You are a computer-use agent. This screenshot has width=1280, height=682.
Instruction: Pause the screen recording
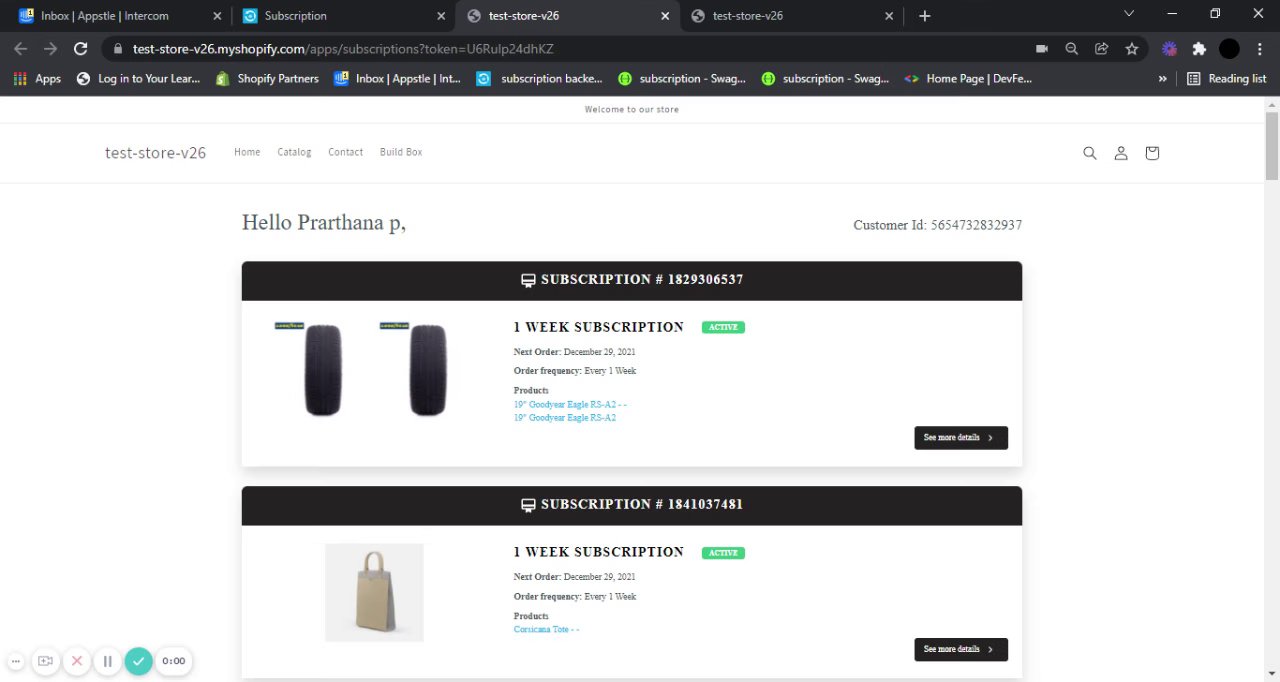pyautogui.click(x=108, y=661)
